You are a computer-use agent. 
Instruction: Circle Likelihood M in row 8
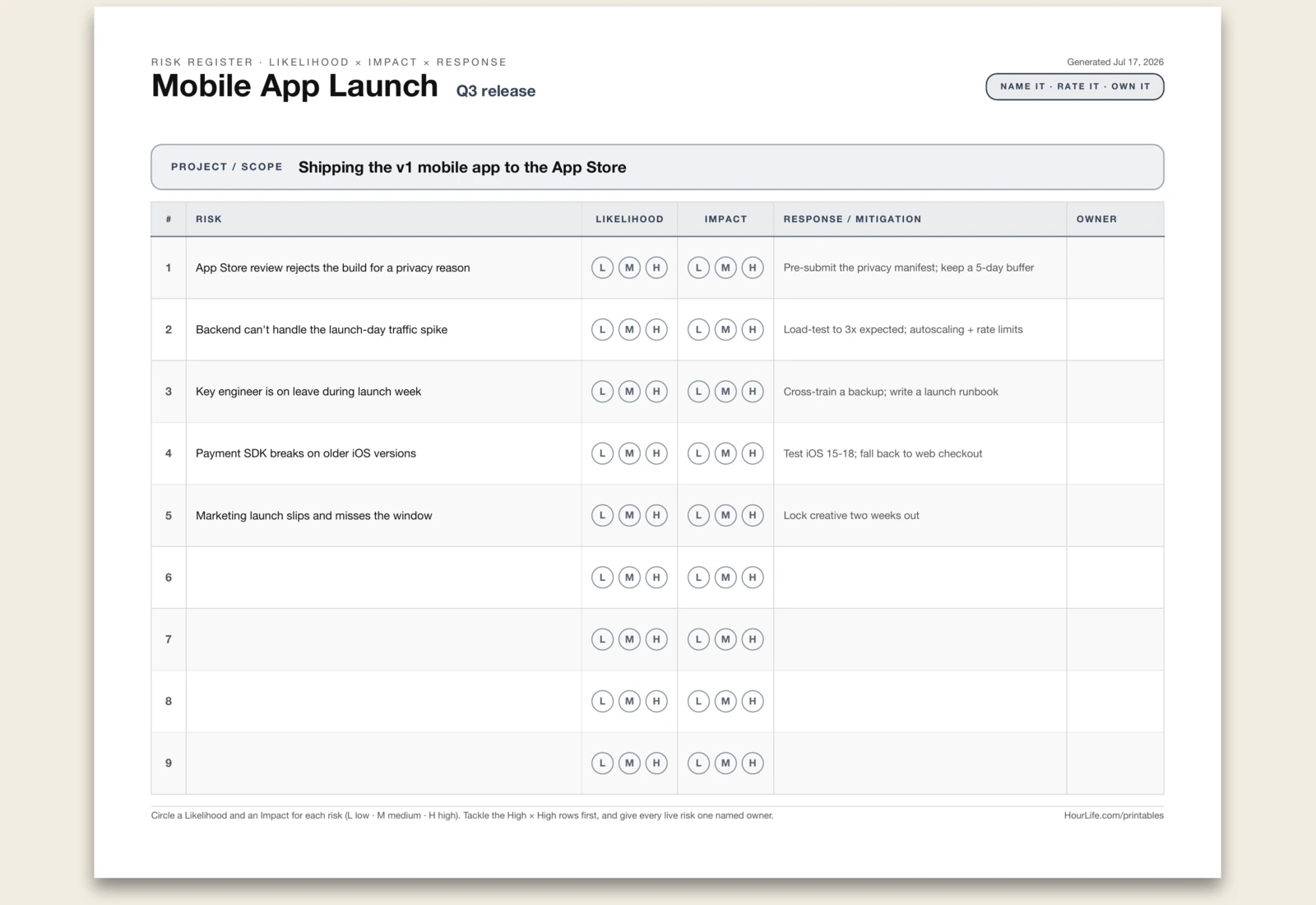tap(629, 701)
